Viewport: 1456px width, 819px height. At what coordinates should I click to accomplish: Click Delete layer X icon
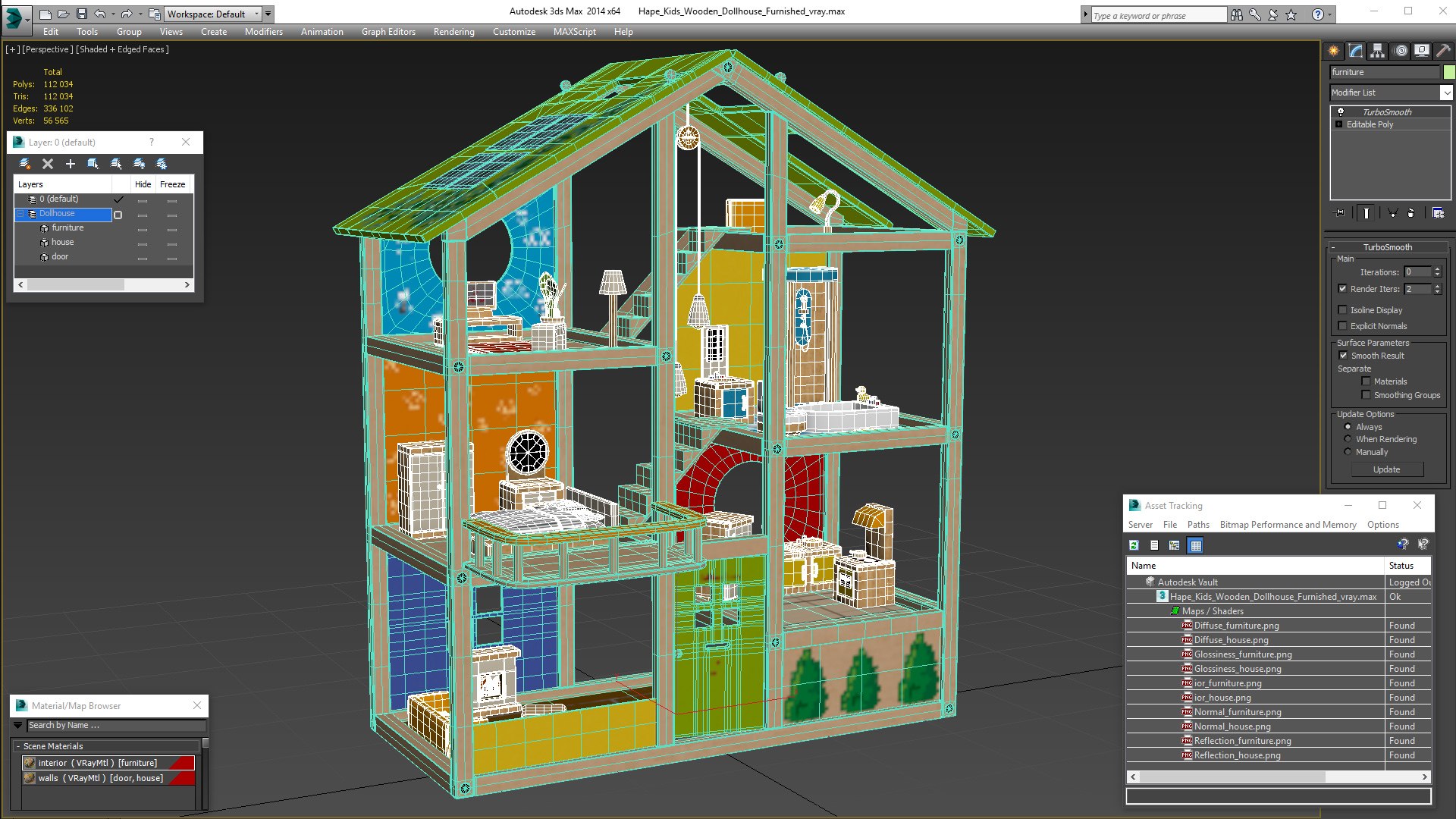coord(48,164)
